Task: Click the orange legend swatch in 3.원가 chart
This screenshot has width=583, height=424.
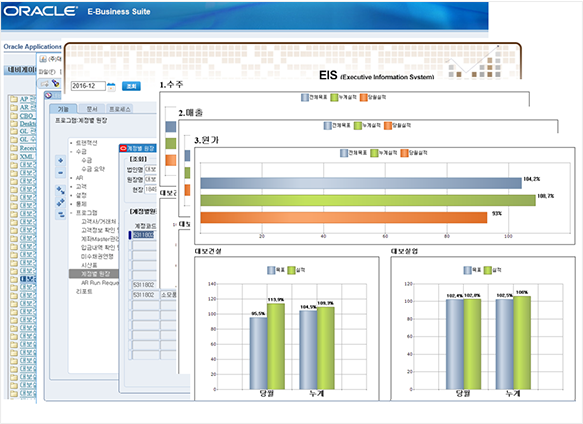Action: coord(405,153)
